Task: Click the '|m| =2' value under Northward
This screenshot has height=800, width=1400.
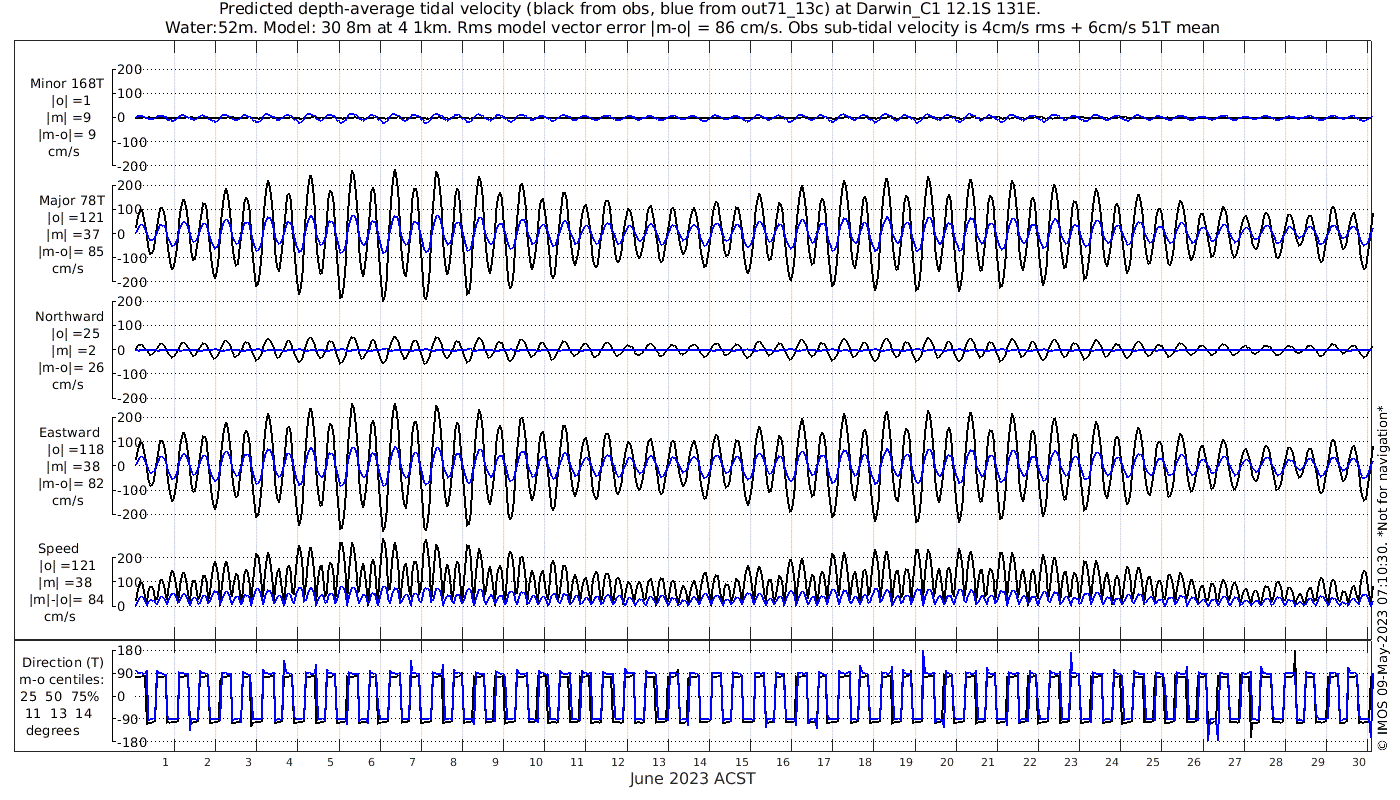Action: point(74,350)
